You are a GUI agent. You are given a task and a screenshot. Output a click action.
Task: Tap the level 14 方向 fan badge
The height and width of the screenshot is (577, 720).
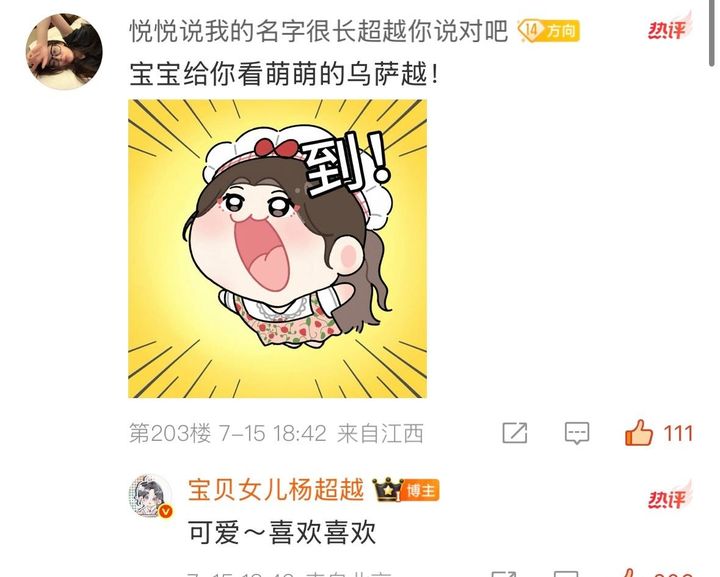548,31
